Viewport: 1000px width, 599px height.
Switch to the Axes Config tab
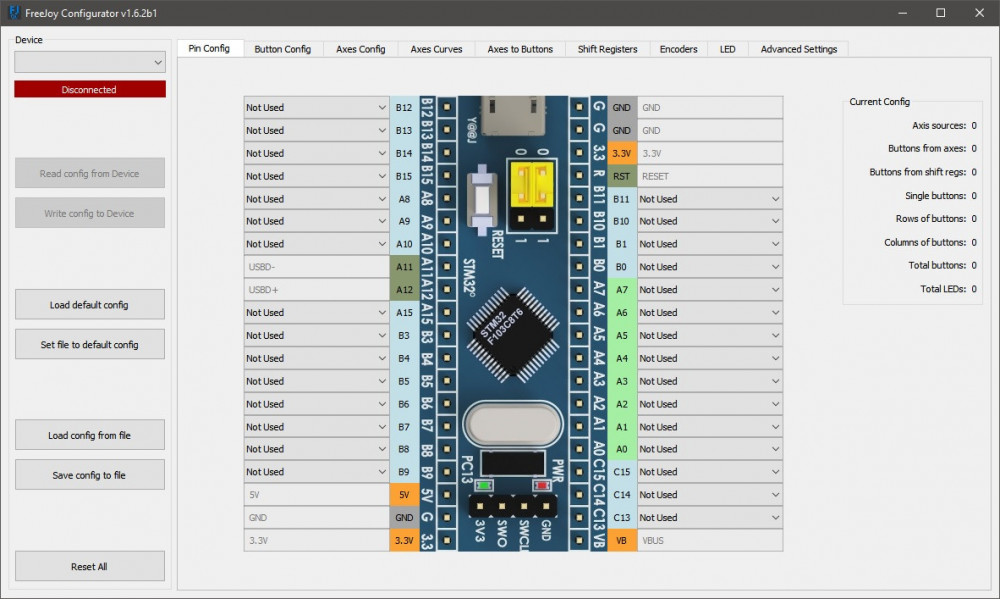(x=360, y=49)
